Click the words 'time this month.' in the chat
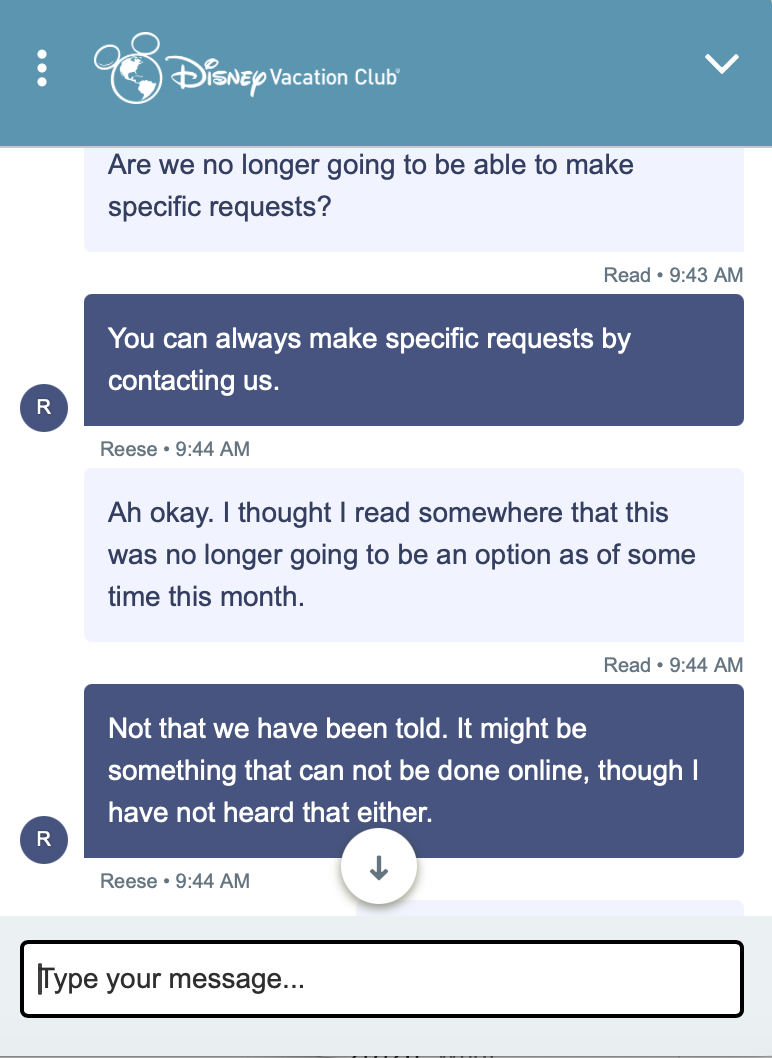Screen dimensions: 772x1058 (205, 597)
